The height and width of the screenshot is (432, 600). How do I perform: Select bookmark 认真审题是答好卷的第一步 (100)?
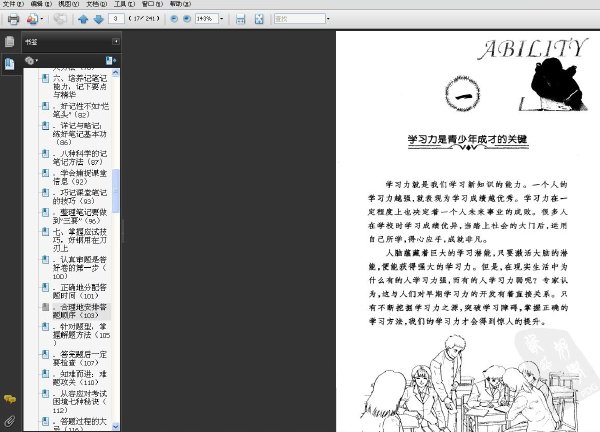[80, 267]
